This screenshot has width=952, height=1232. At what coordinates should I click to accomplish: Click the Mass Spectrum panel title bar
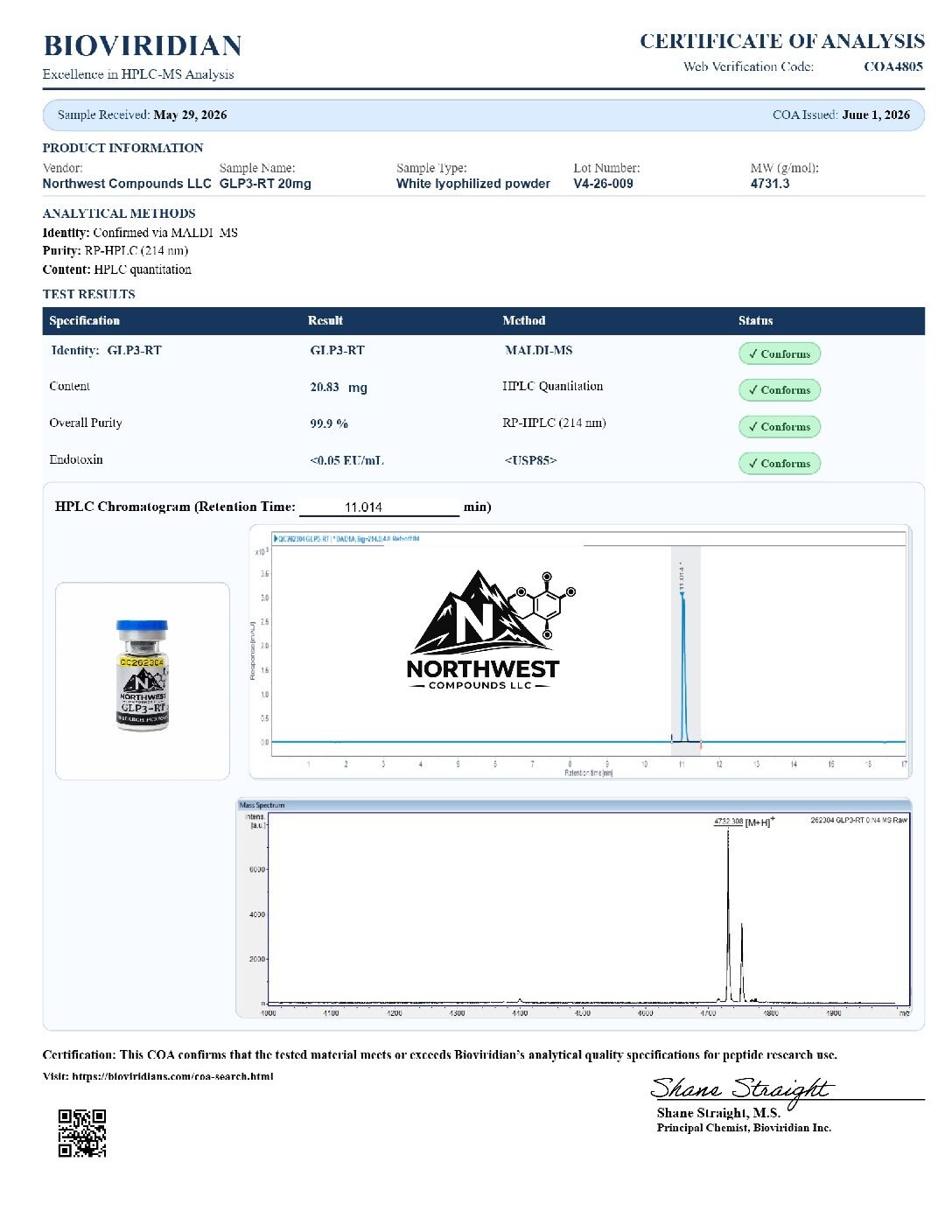click(x=573, y=804)
